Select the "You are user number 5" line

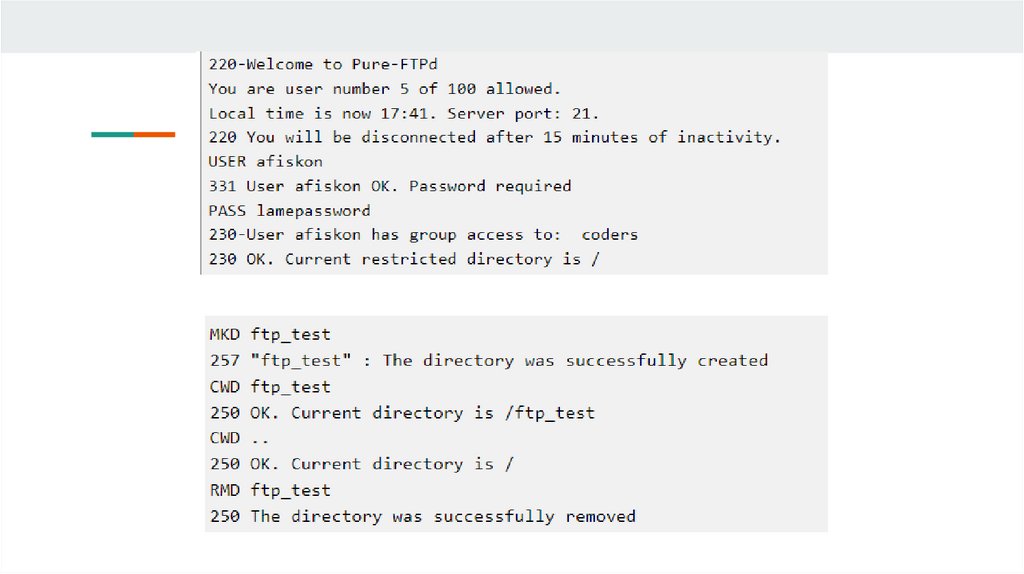[x=384, y=89]
